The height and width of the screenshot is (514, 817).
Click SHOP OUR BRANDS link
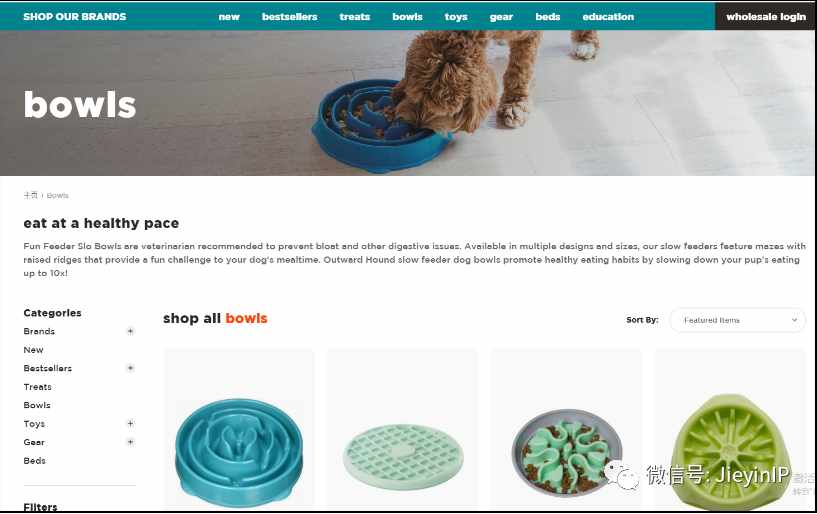pyautogui.click(x=75, y=17)
